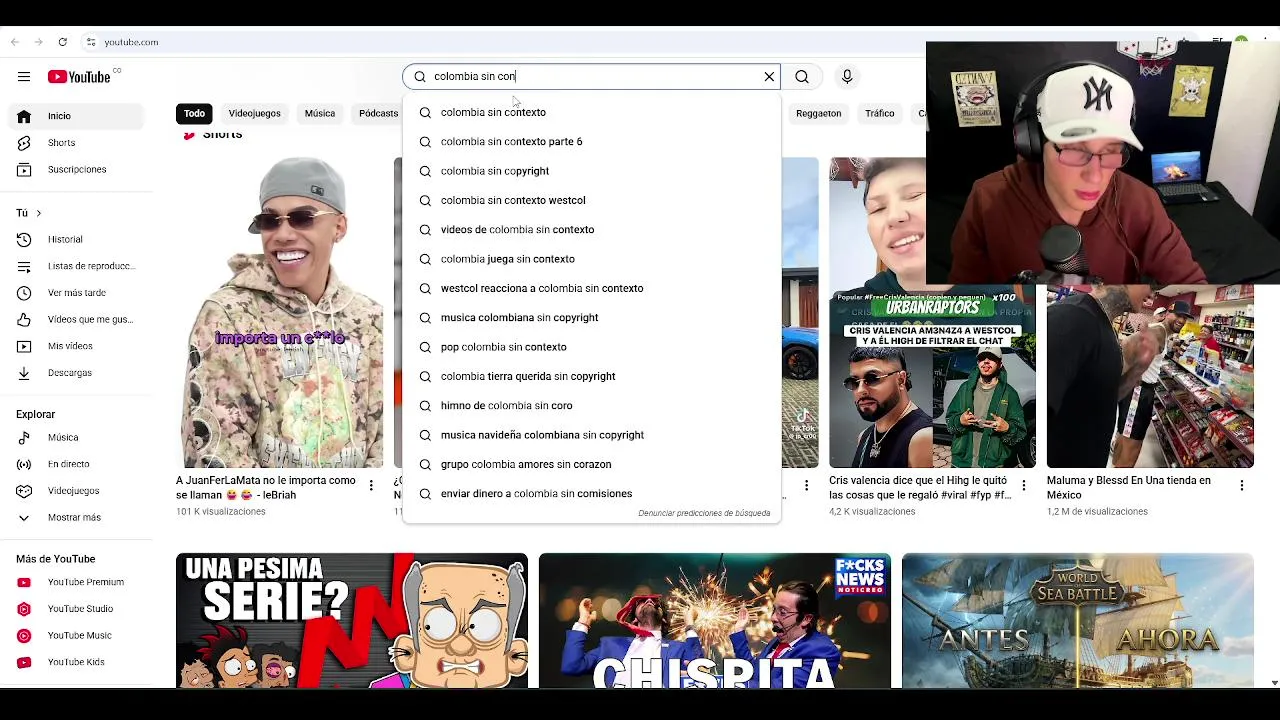Choose suggestion "colombia sin contexto parte 6"
The image size is (1280, 720).
coord(591,142)
